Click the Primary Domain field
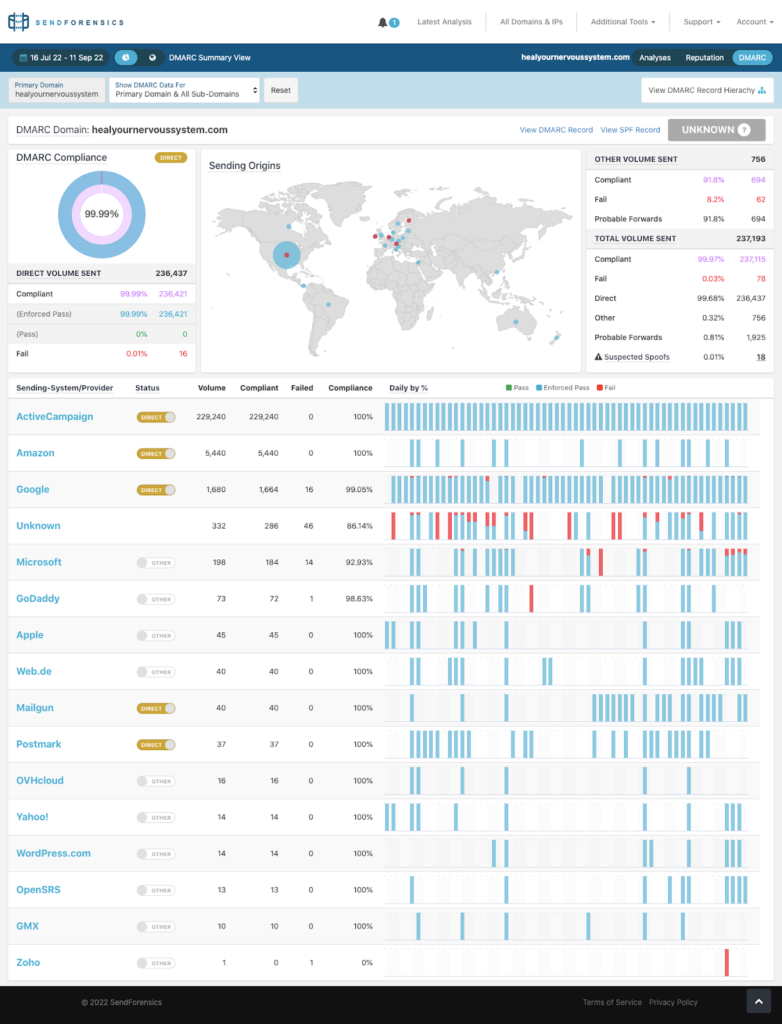Screen dimensions: 782x1024 click(57, 90)
